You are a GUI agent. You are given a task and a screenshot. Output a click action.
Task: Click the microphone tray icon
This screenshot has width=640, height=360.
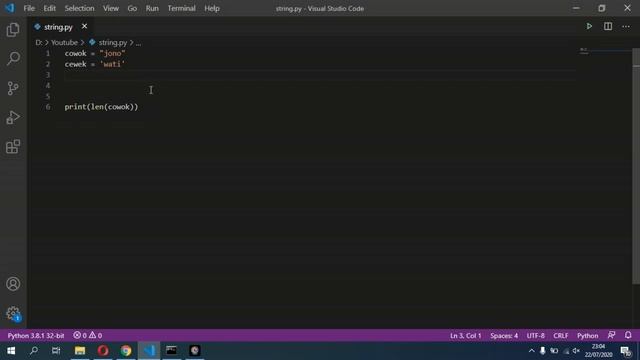(x=542, y=351)
